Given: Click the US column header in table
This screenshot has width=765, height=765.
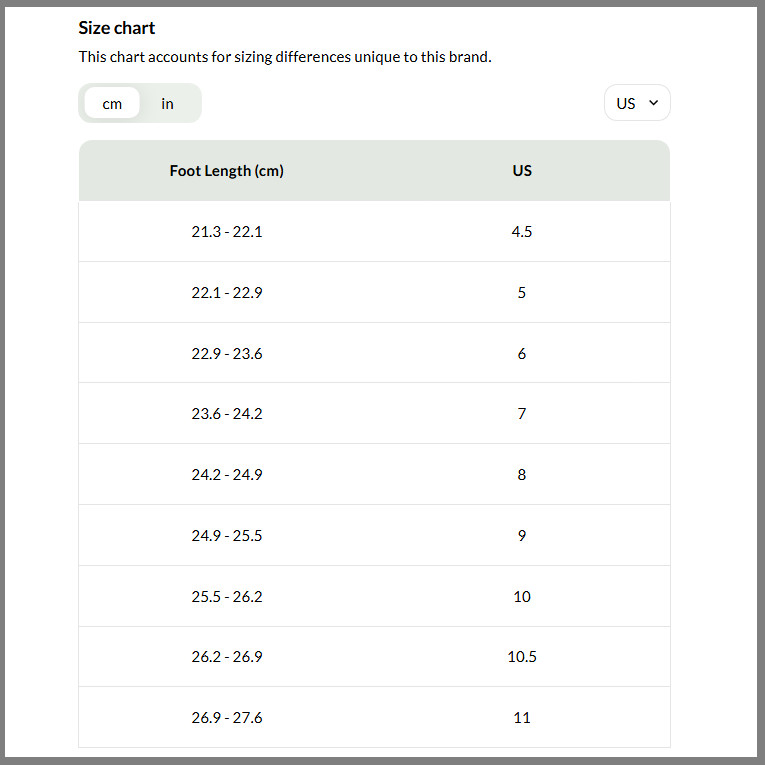Looking at the screenshot, I should coord(522,171).
